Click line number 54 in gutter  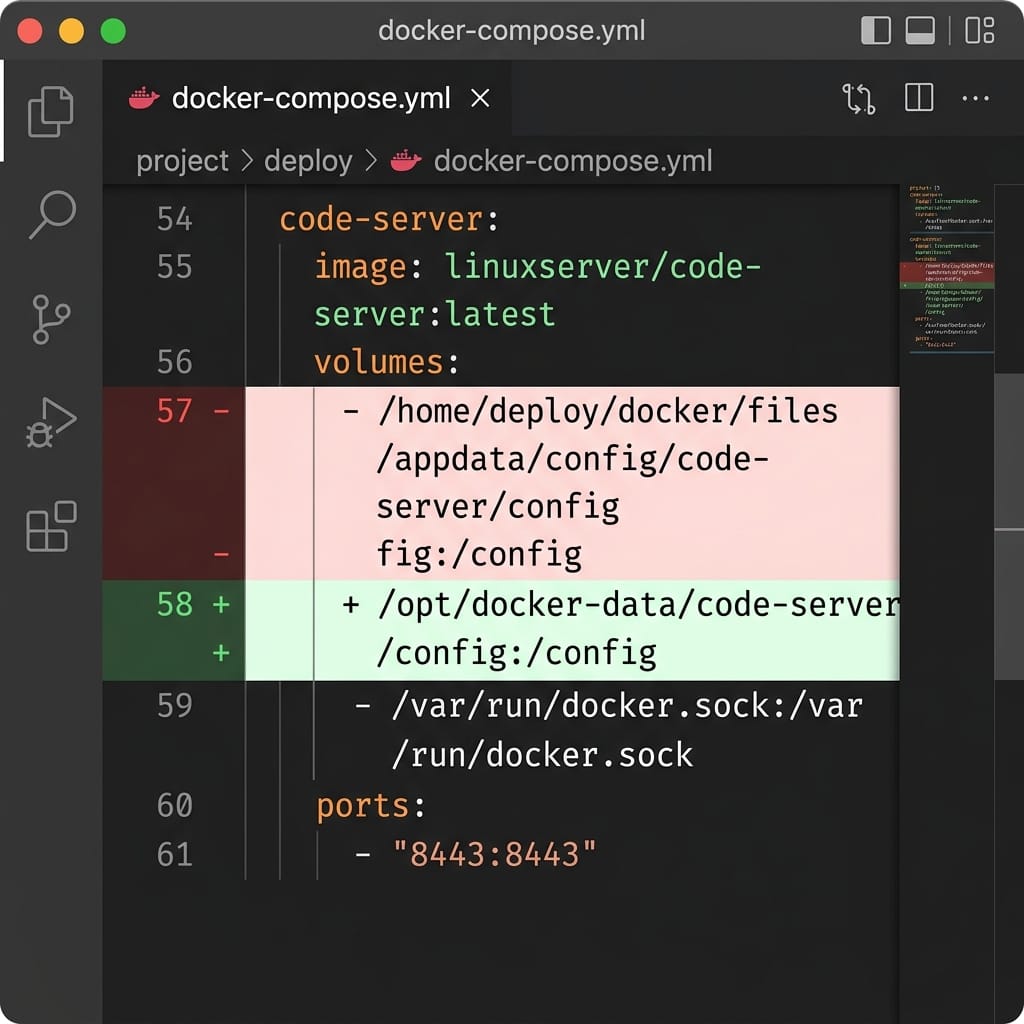(x=174, y=219)
